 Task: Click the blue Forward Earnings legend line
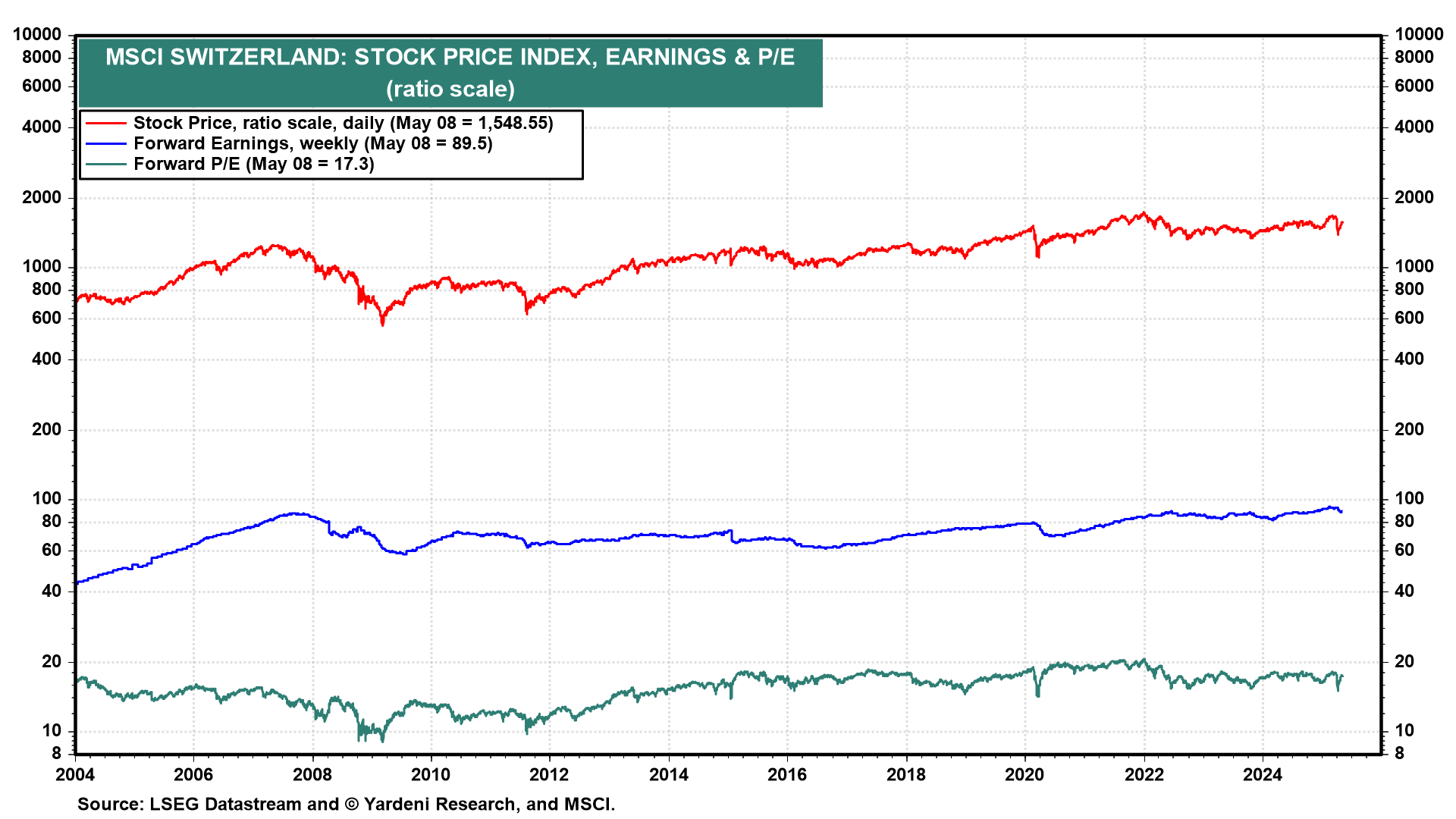[105, 143]
